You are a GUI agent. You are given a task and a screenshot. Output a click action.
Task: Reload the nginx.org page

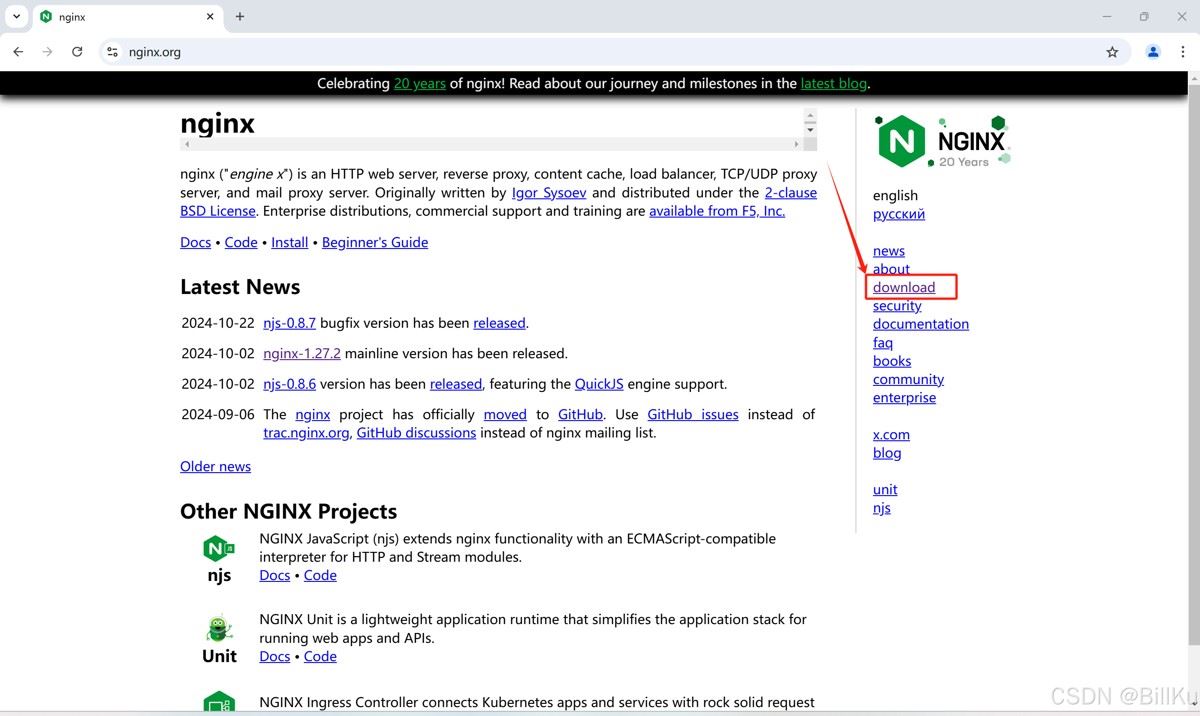click(x=77, y=52)
